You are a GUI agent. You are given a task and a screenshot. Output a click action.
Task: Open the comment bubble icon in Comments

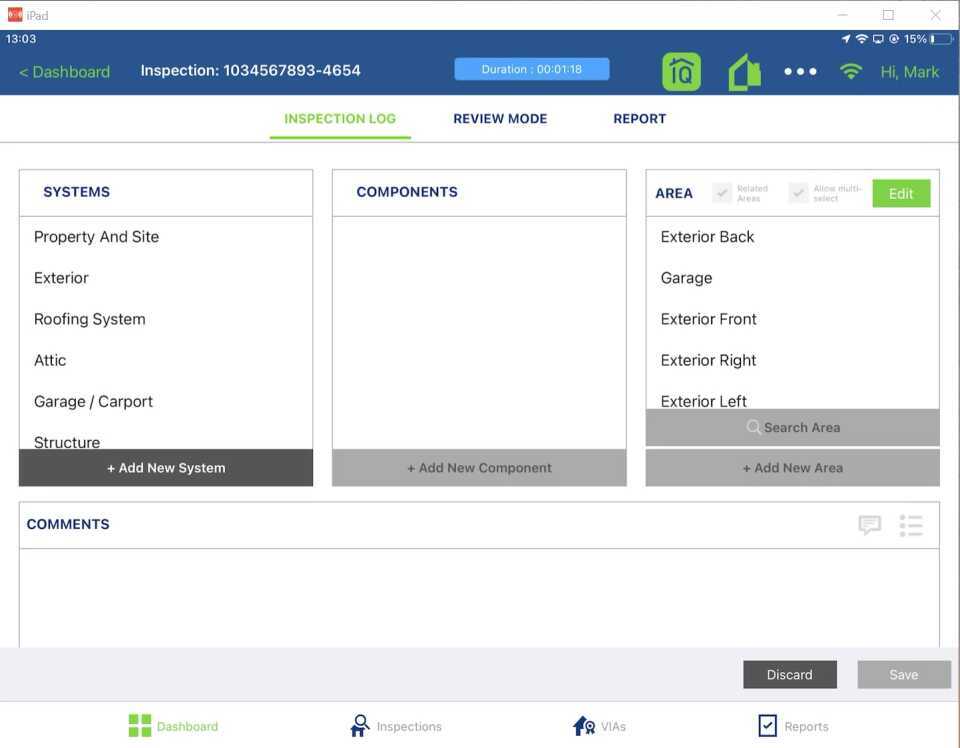(x=870, y=525)
